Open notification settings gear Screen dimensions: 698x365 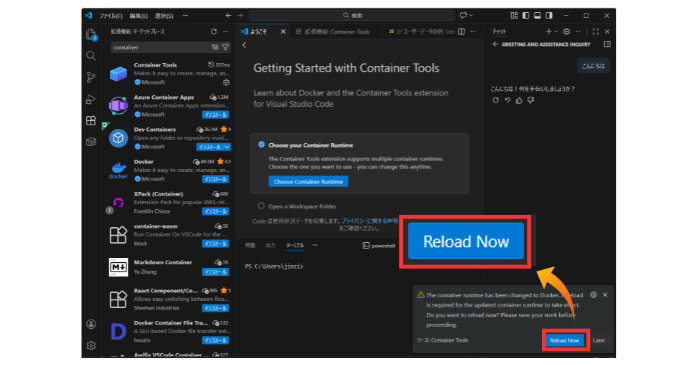[593, 295]
